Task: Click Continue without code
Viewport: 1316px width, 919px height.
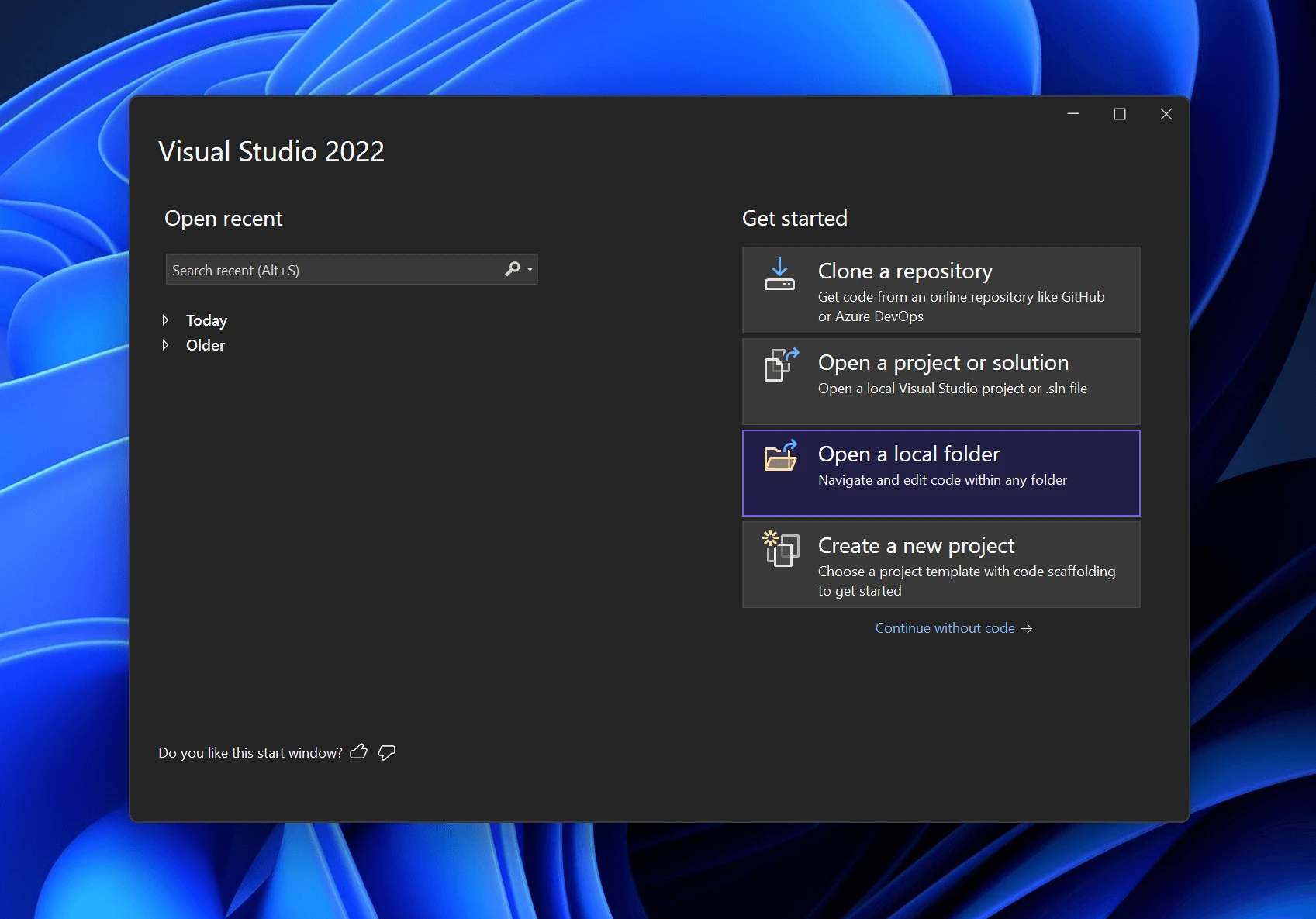Action: (x=945, y=628)
